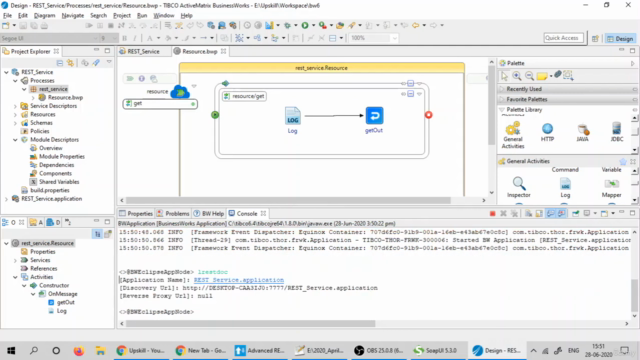640x360 pixels.
Task: Toggle sort in the outline view
Action: [98, 234]
